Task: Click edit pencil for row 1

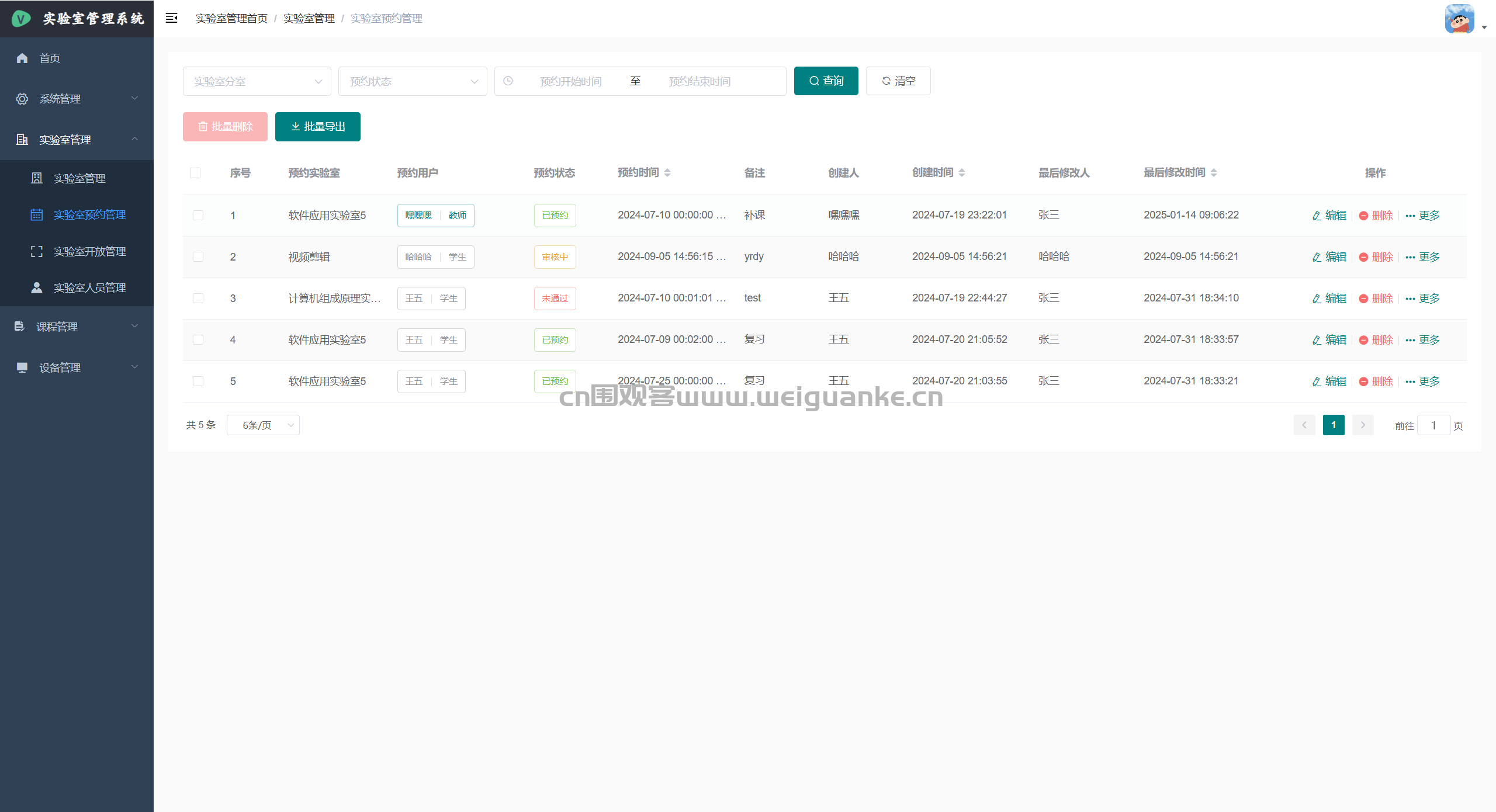Action: pos(1317,216)
